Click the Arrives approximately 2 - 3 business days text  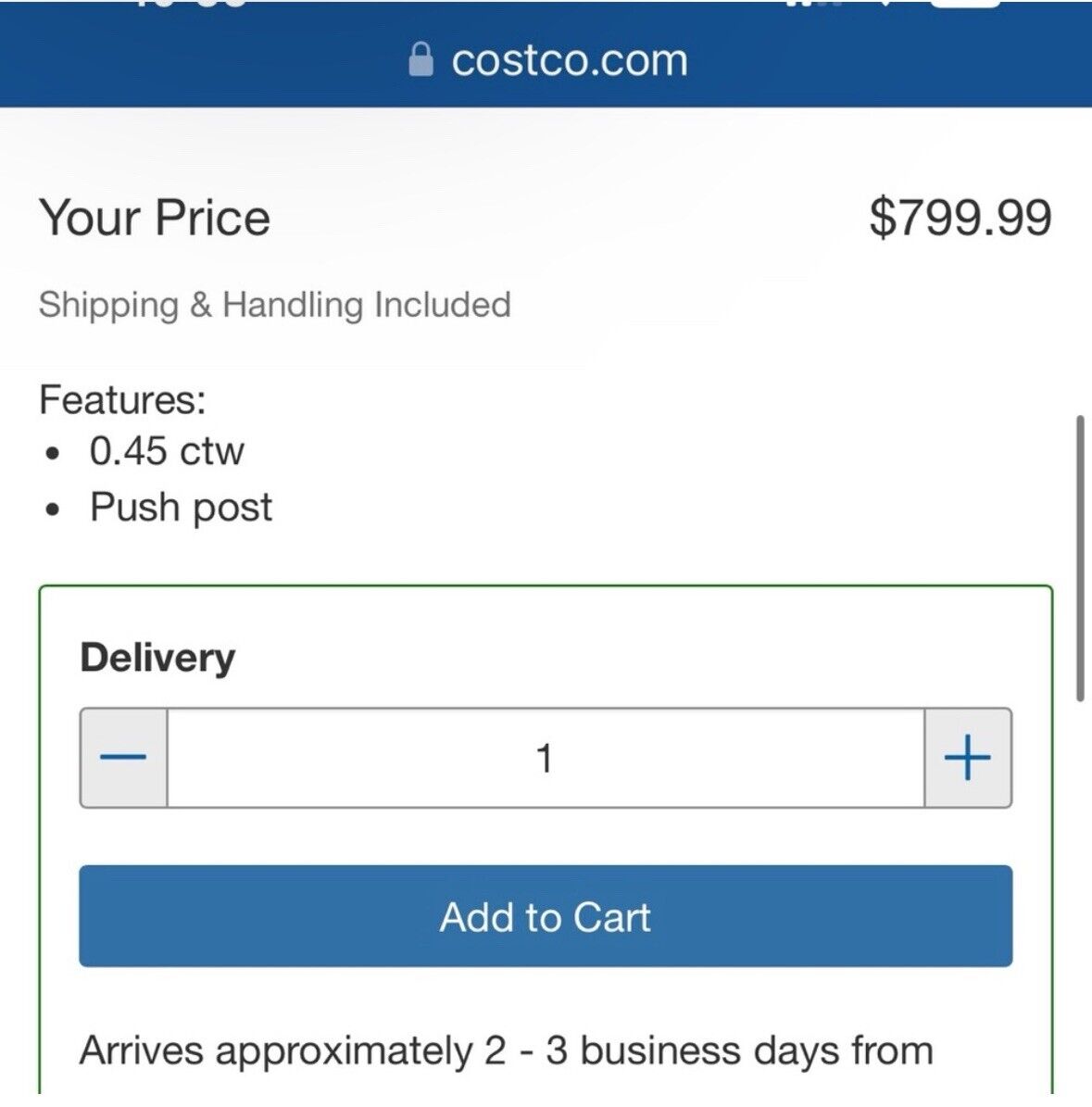coord(506,1050)
